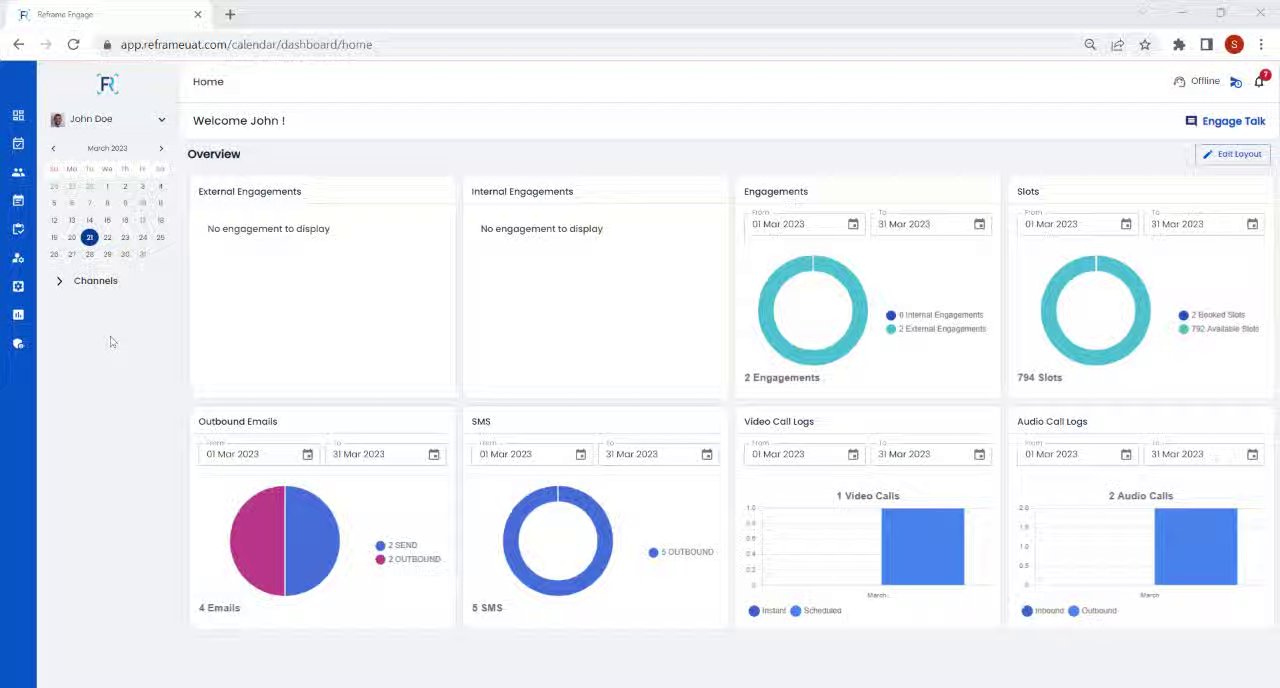
Task: Select day 21 in the mini calendar
Action: pyautogui.click(x=89, y=237)
